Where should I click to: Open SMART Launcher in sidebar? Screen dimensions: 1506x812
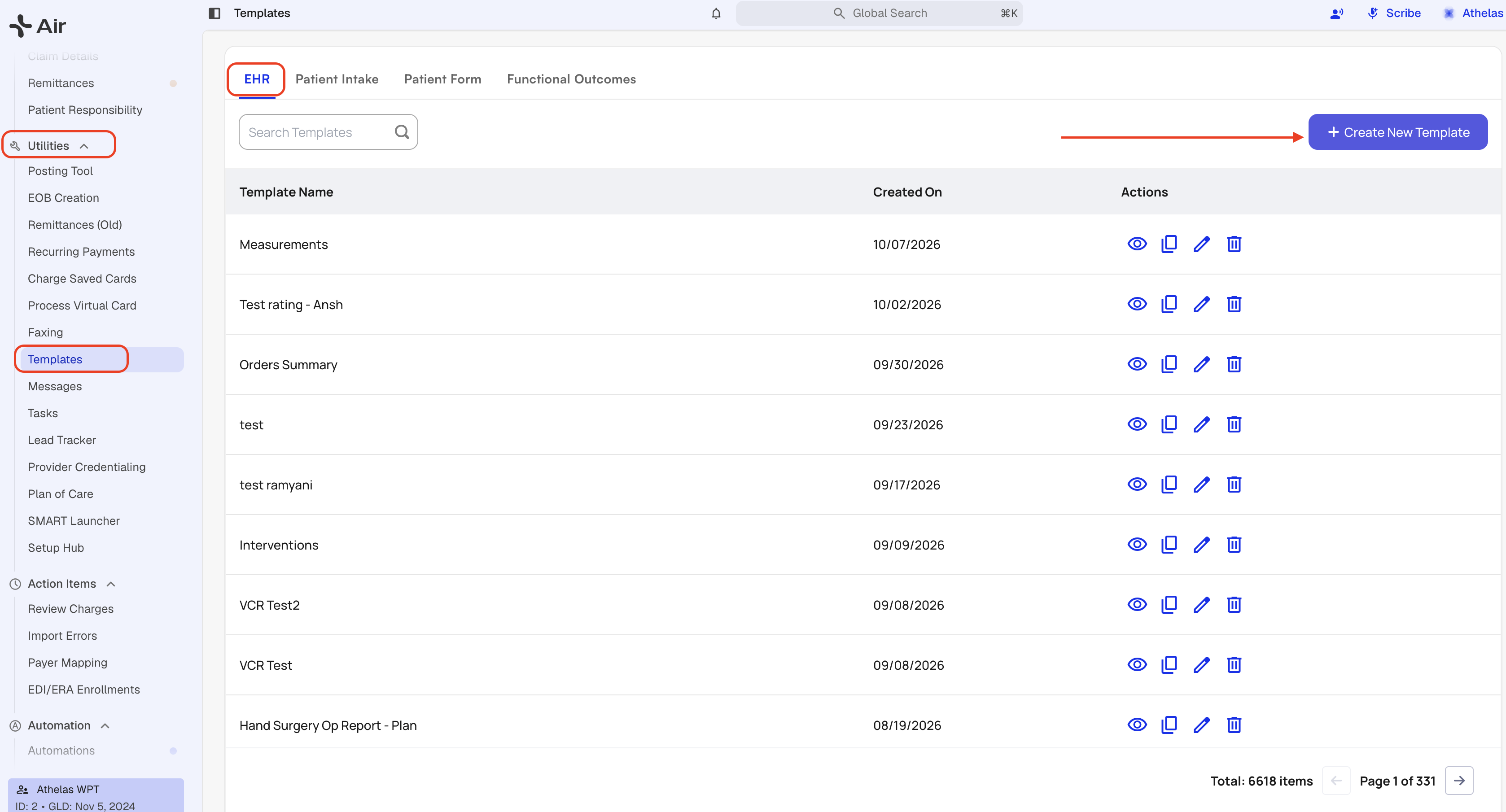point(74,521)
